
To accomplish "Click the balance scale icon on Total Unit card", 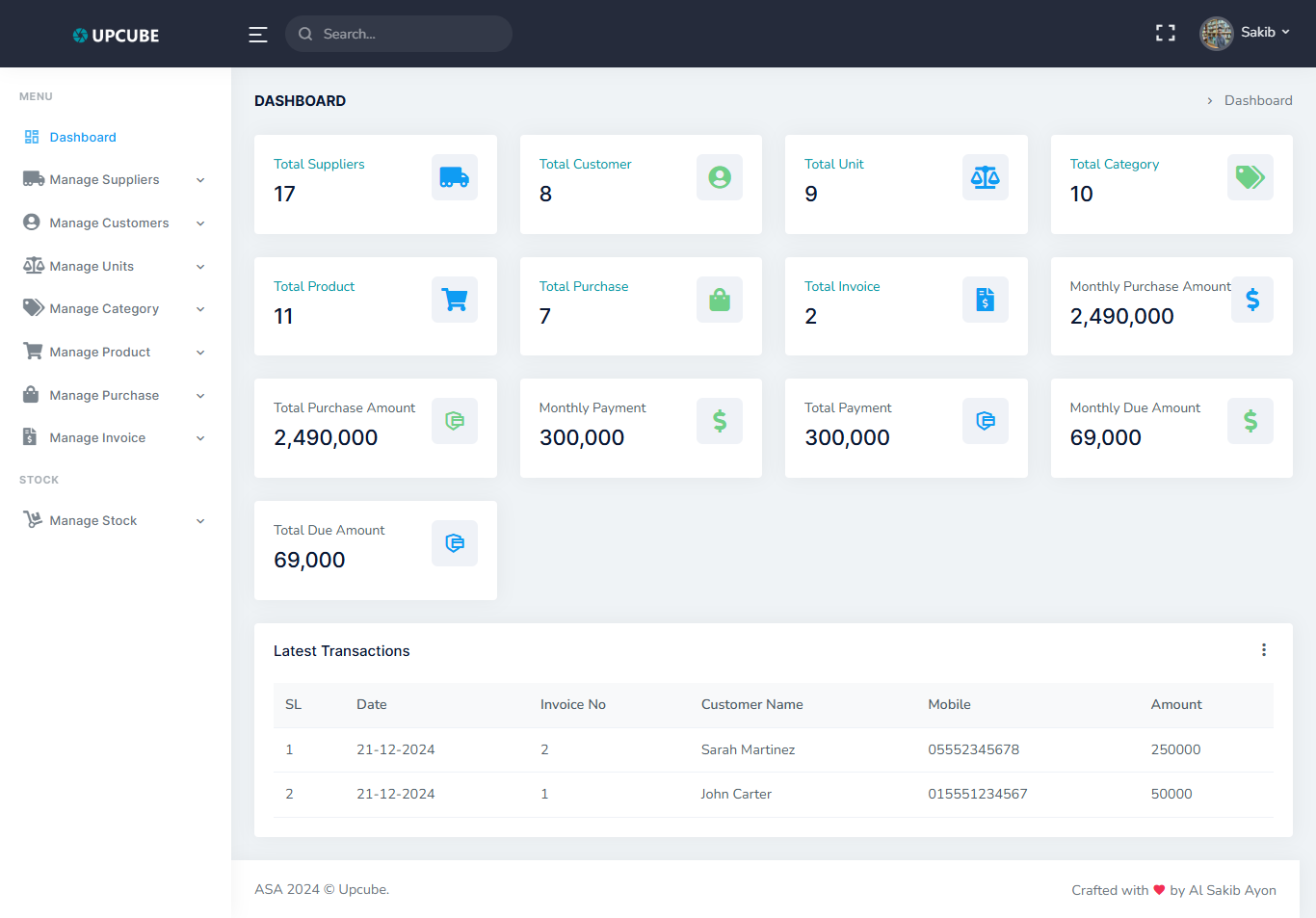I will 985,177.
